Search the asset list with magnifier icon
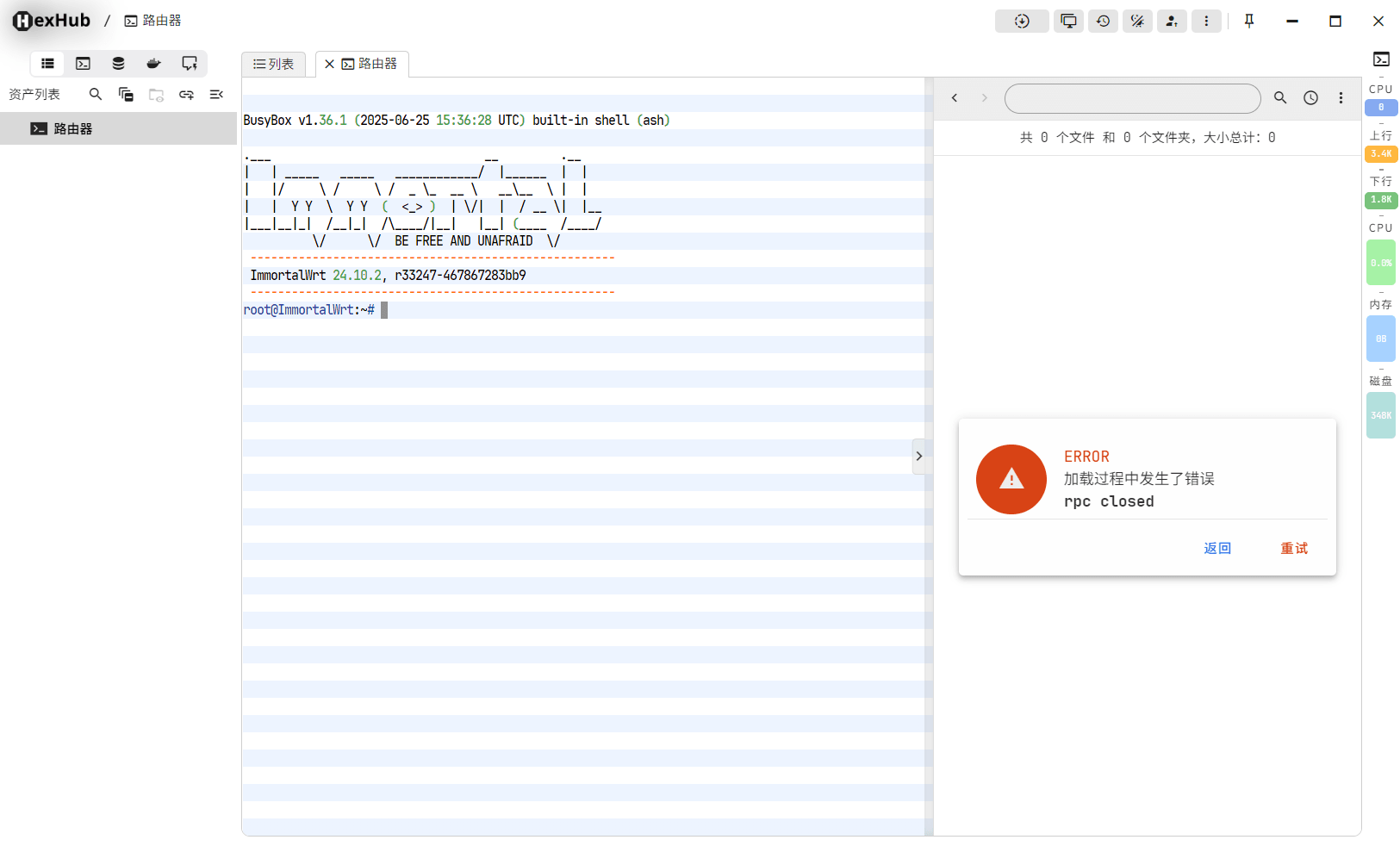 pyautogui.click(x=96, y=94)
